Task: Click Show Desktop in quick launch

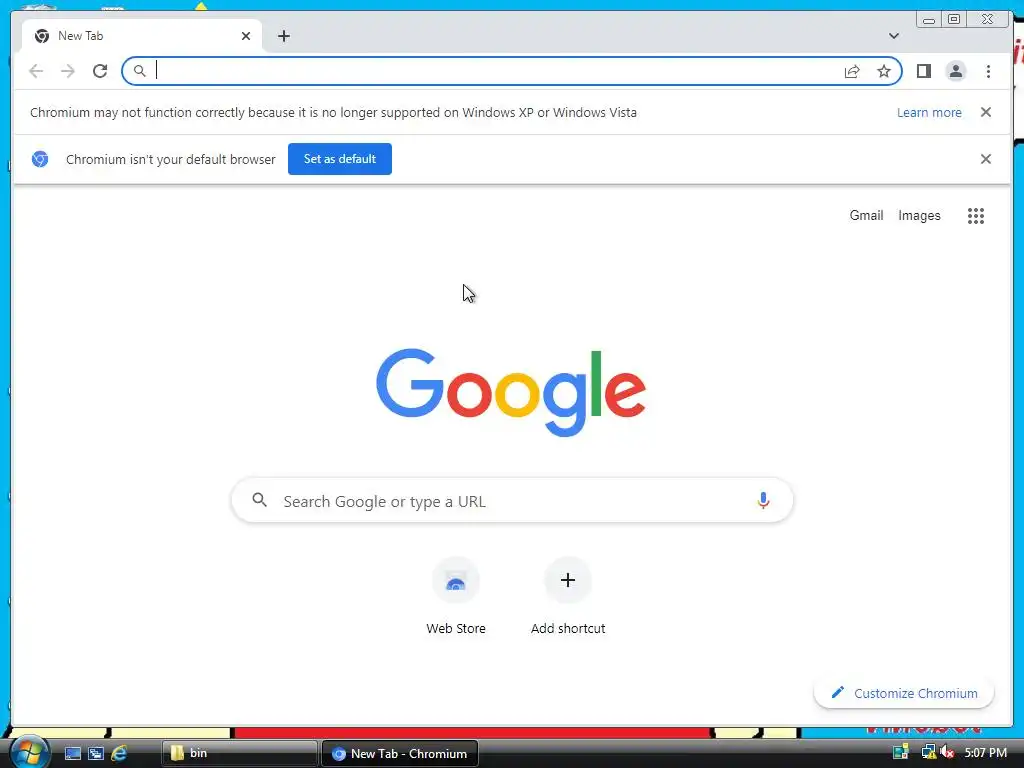Action: (x=72, y=754)
